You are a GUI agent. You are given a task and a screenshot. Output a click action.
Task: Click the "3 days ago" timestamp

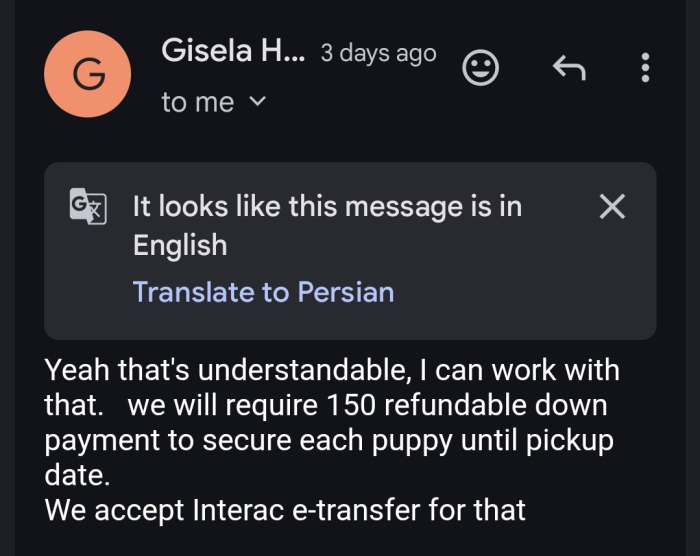(x=378, y=53)
